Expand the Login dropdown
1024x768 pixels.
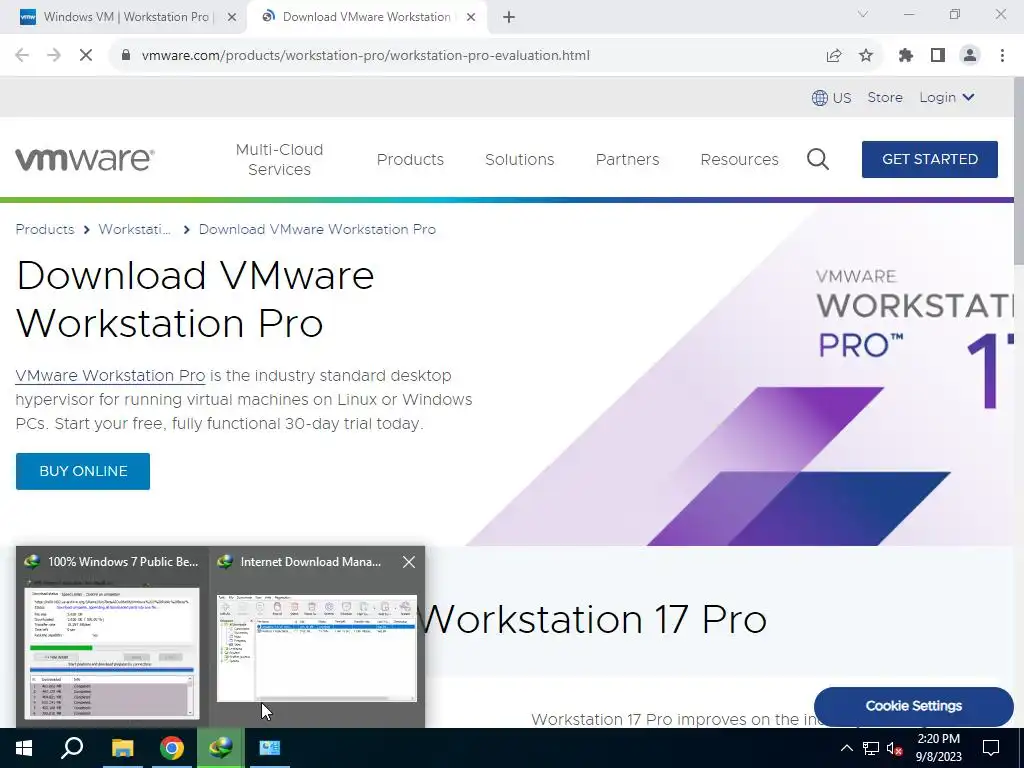tap(947, 97)
